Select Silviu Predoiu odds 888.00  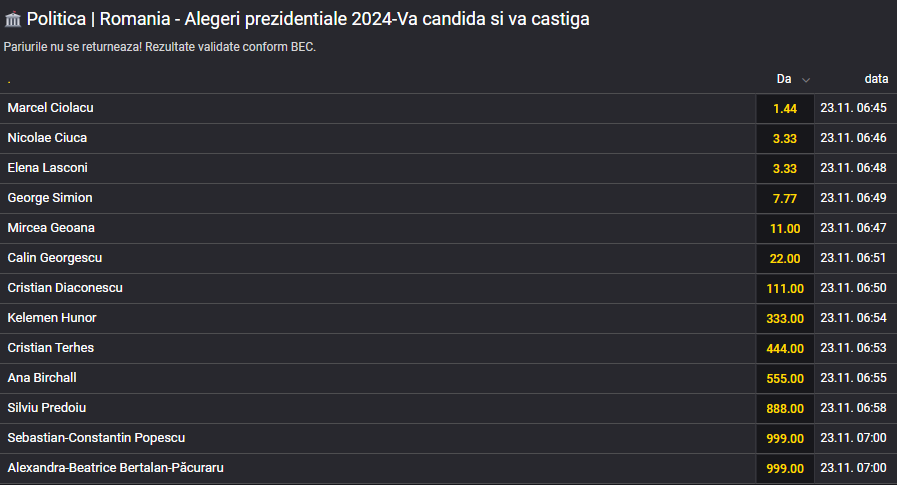(x=785, y=408)
